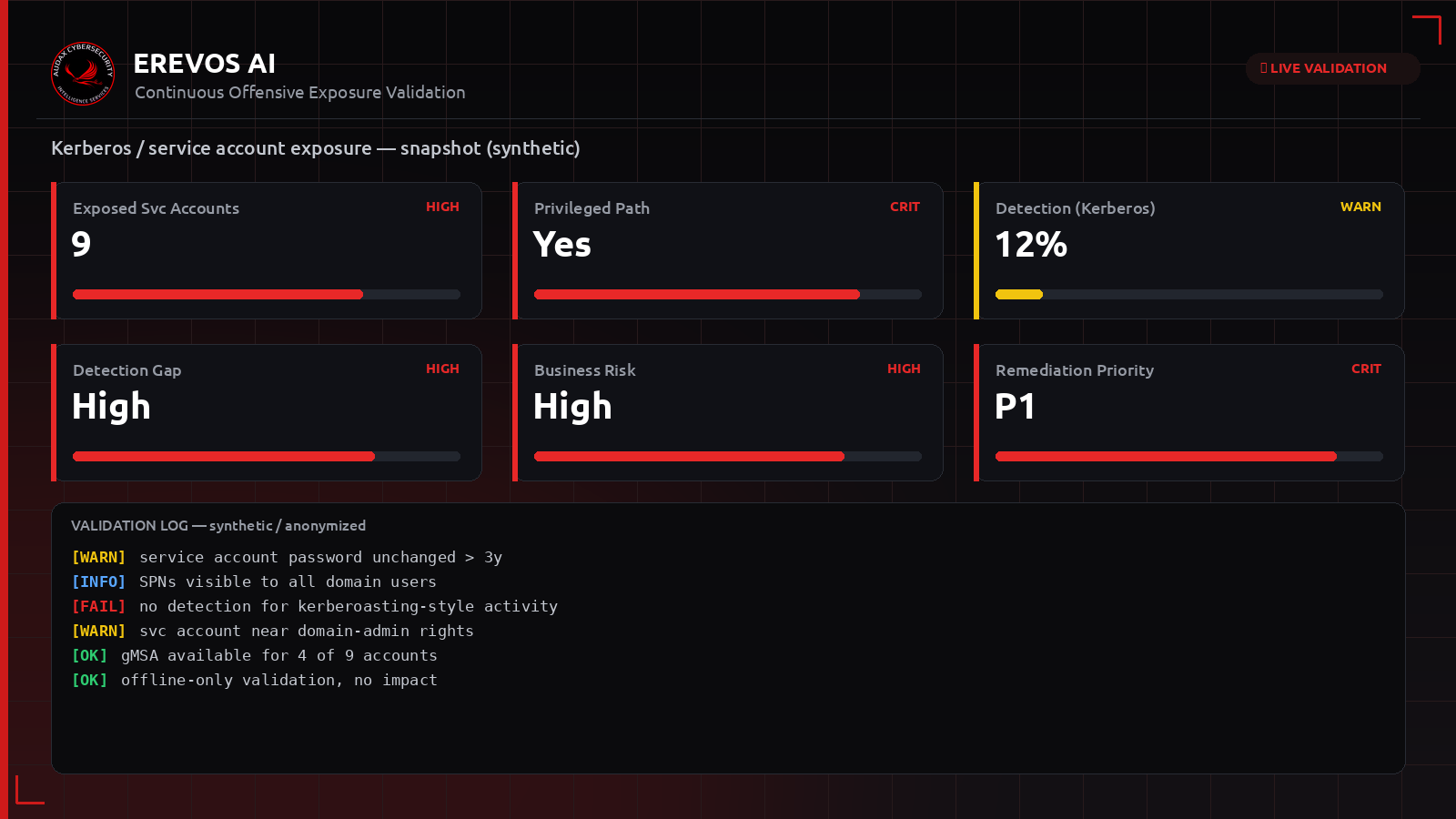The width and height of the screenshot is (1456, 819).
Task: Click the yellow Detection (Kerberos) progress bar
Action: 1189,294
